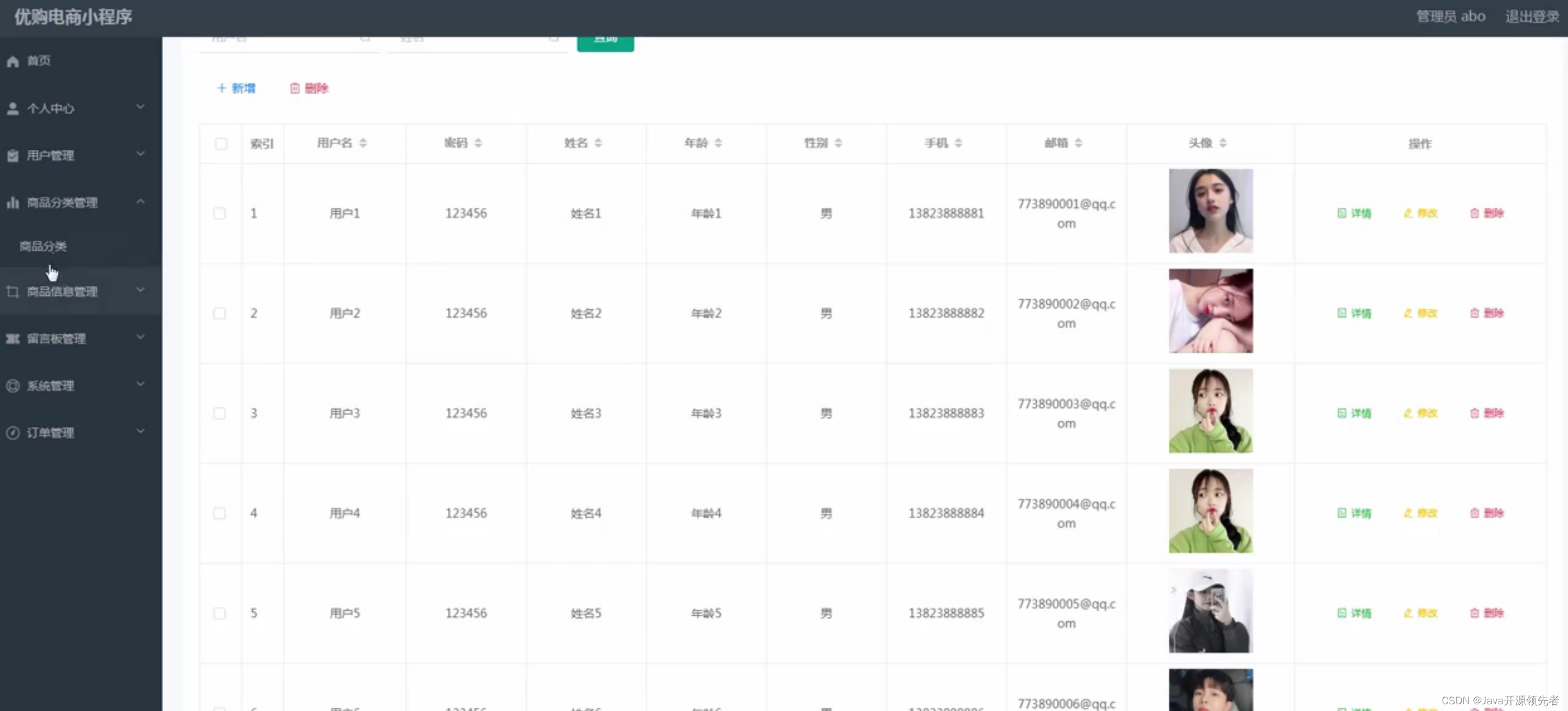Screen dimensions: 1568x711
Task: Open the 商品分类 submenu item
Action: click(x=43, y=247)
